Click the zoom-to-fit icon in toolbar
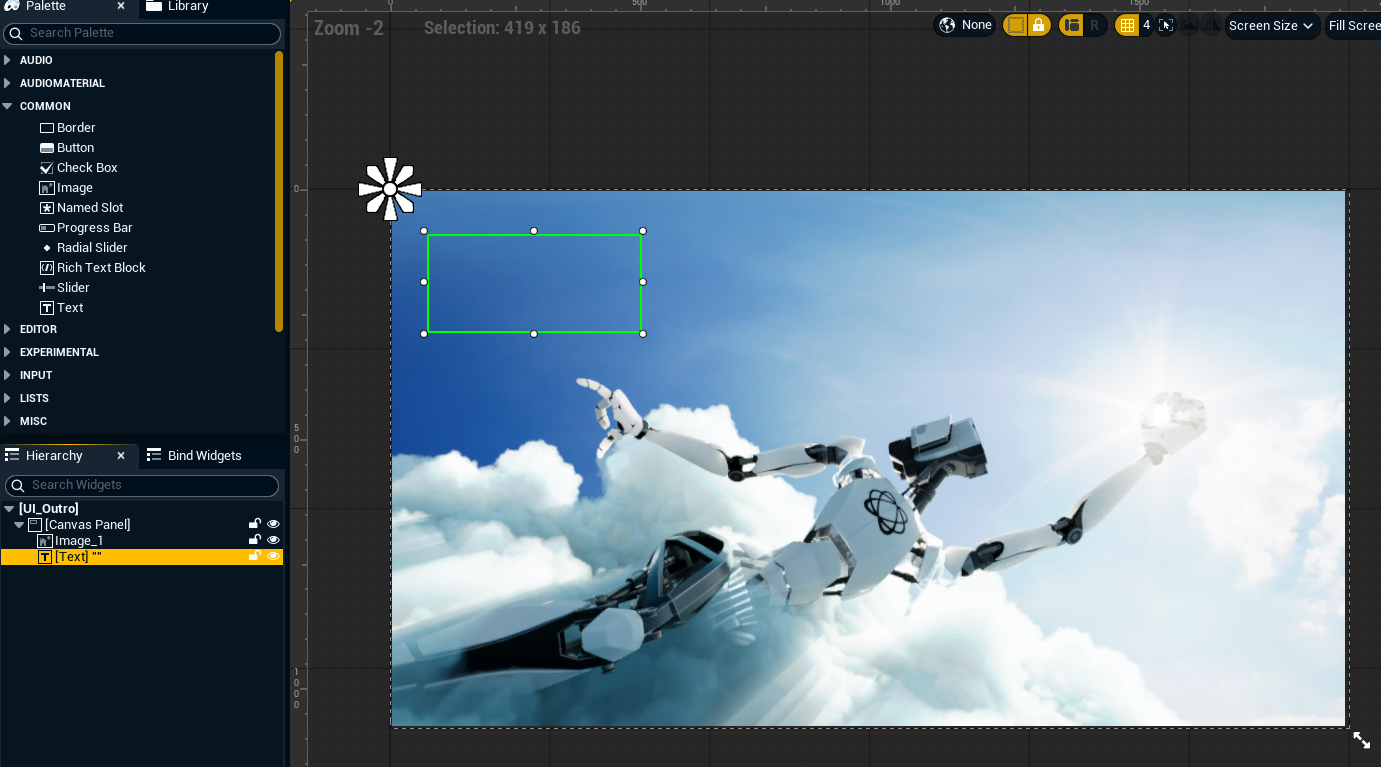Image resolution: width=1381 pixels, height=767 pixels. pyautogui.click(x=1166, y=25)
